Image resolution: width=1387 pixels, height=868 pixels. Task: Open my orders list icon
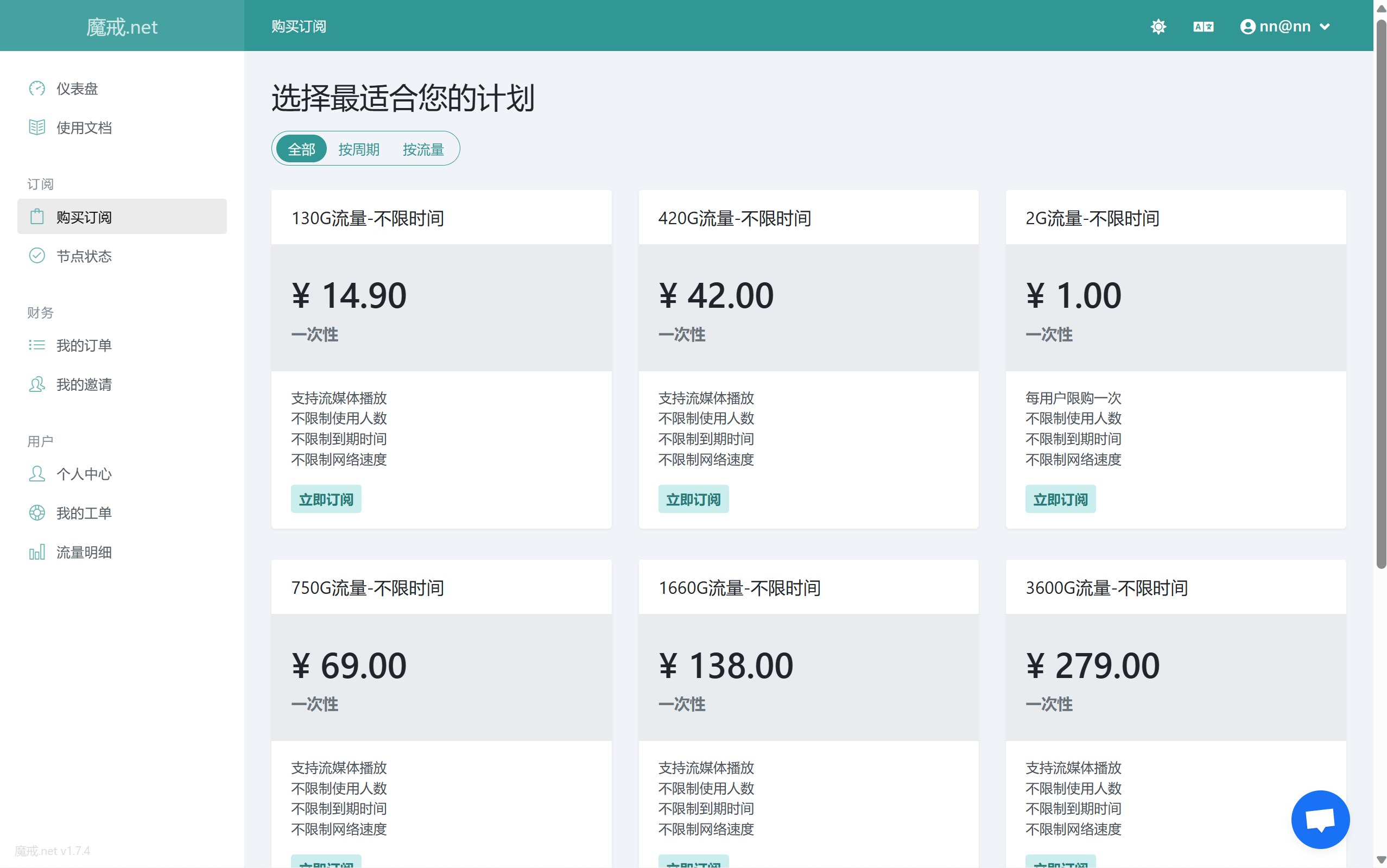37,345
